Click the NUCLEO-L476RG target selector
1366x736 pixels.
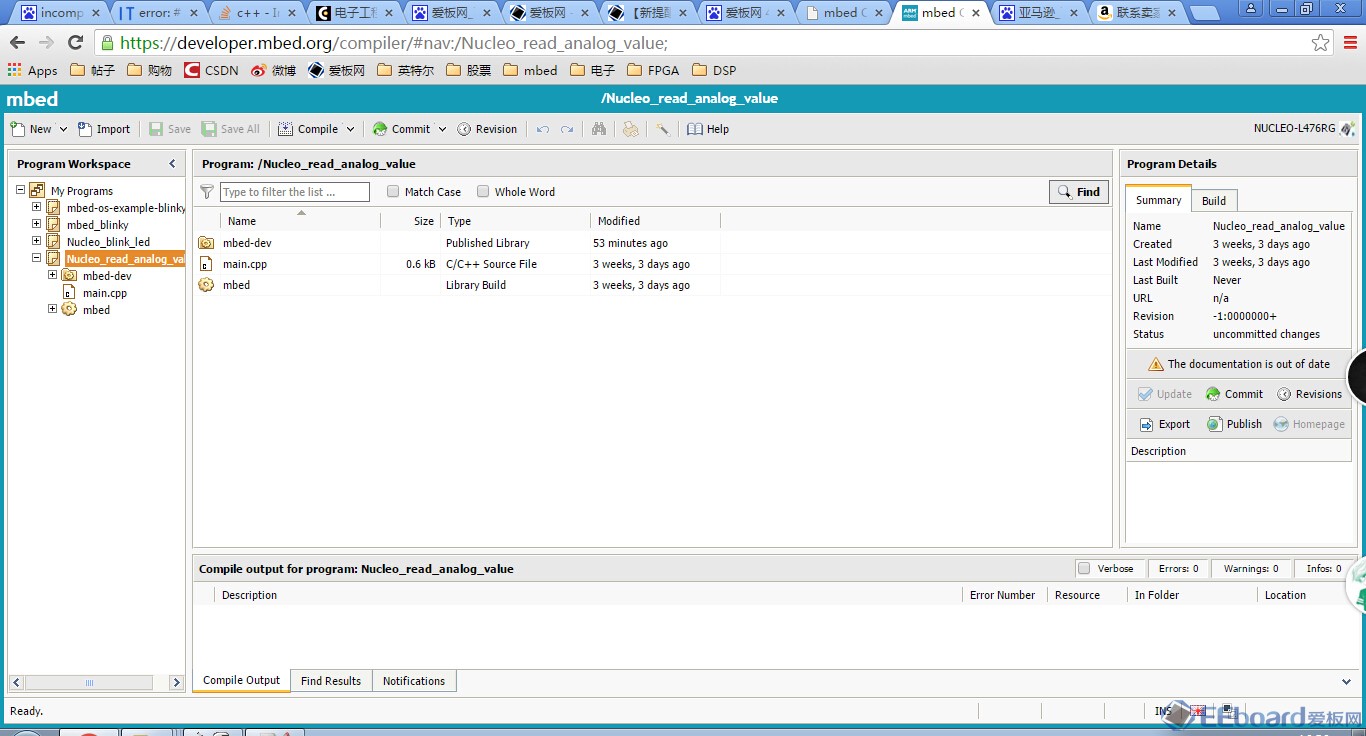(1304, 128)
